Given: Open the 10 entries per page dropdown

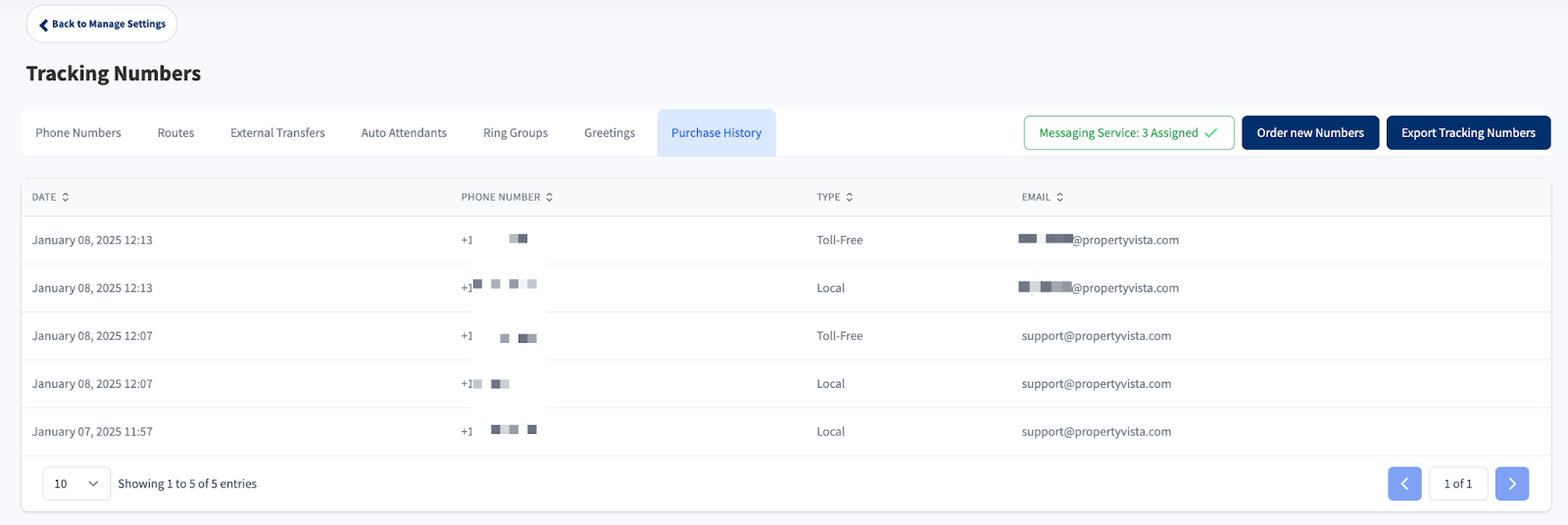Looking at the screenshot, I should click(x=76, y=484).
